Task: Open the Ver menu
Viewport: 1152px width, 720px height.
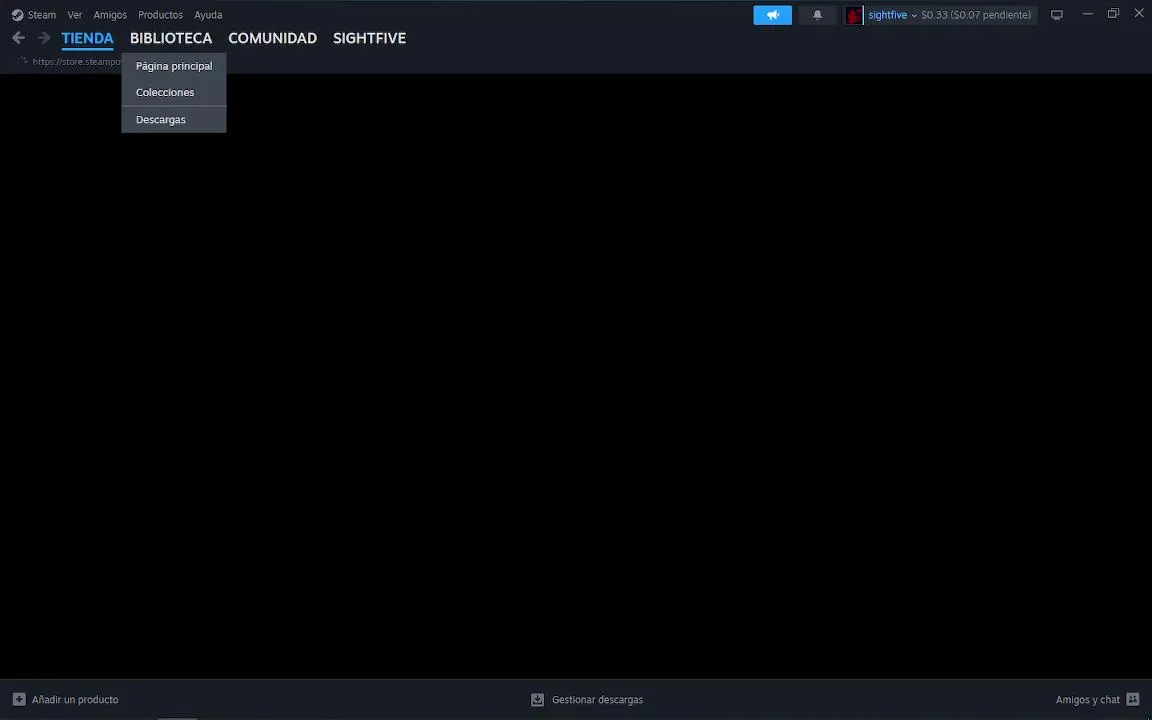Action: (75, 15)
